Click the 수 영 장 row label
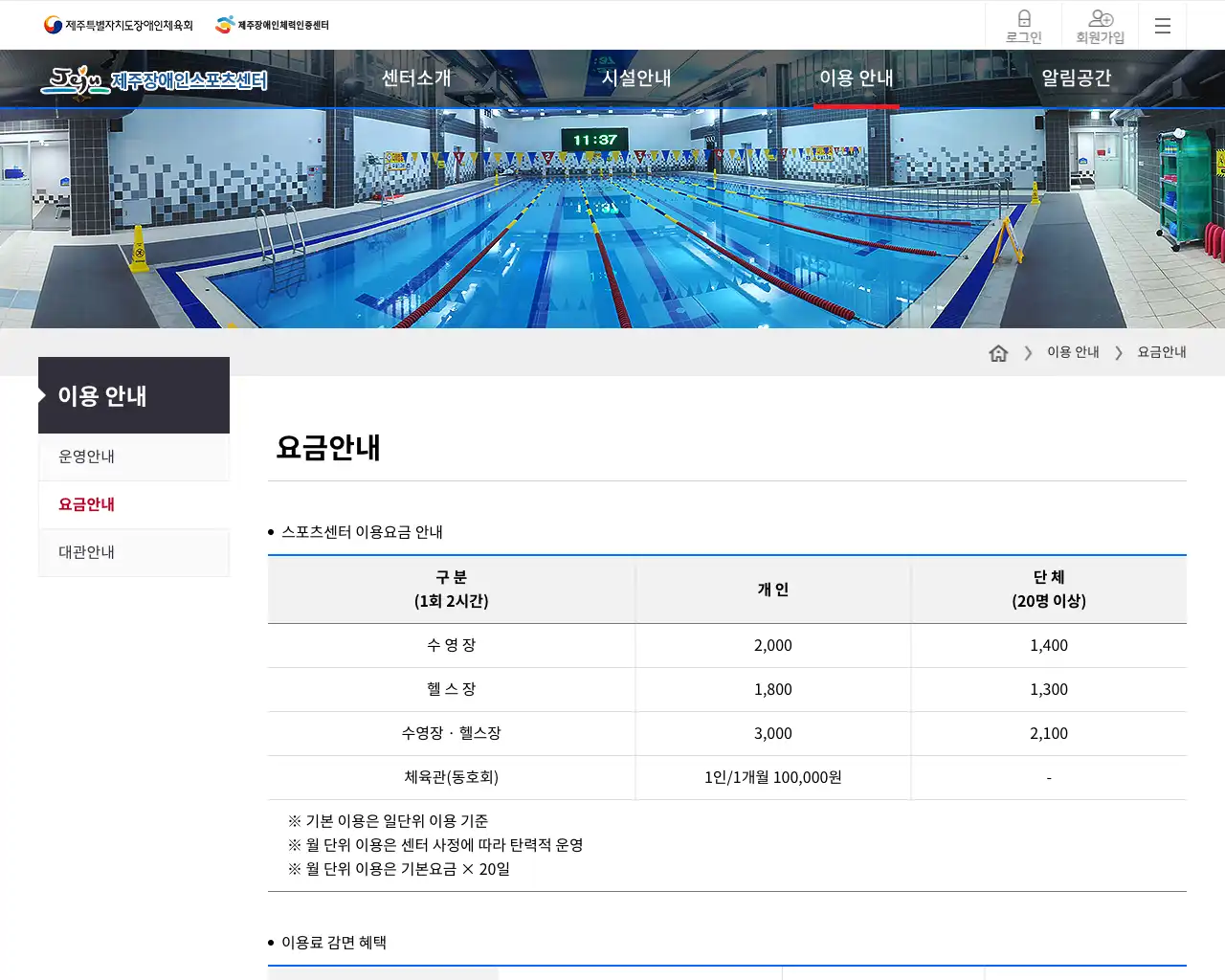Screen dimensions: 1225x980 pyautogui.click(x=452, y=645)
